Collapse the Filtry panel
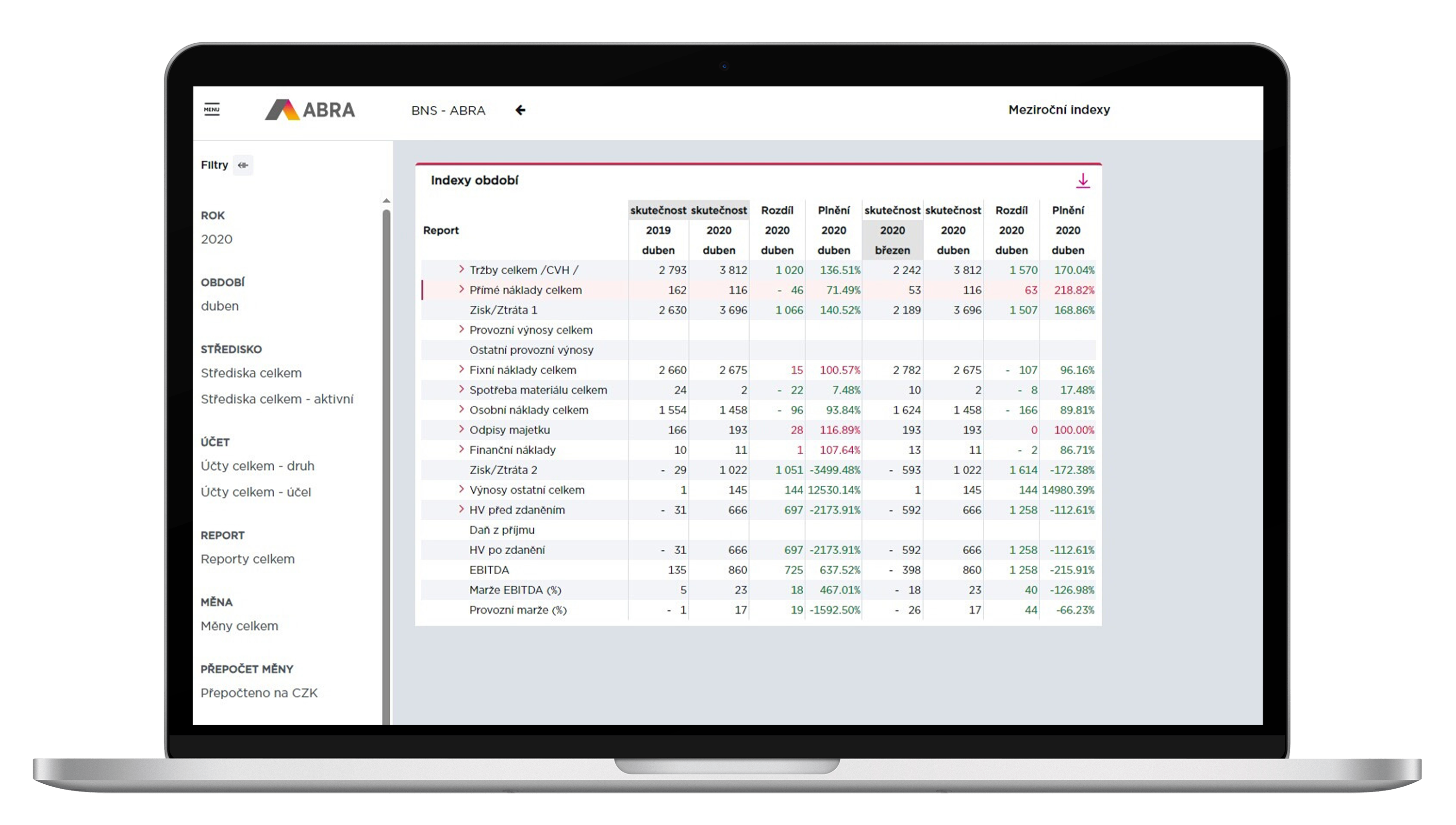1456x825 pixels. coord(243,165)
